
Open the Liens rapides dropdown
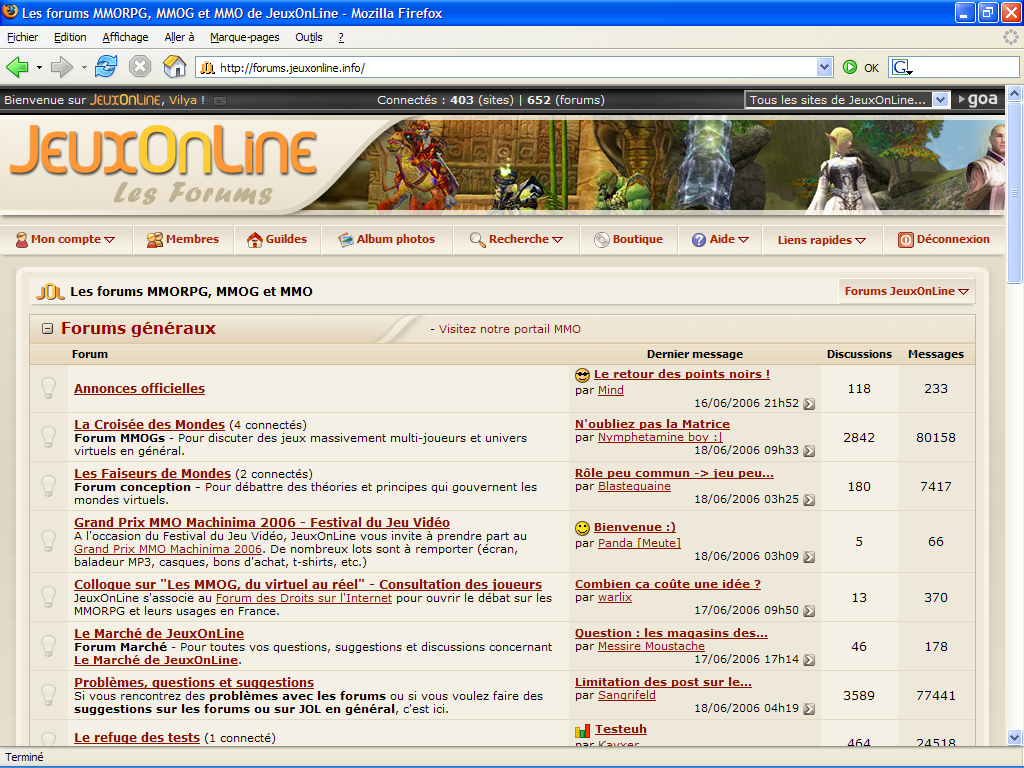pos(822,240)
